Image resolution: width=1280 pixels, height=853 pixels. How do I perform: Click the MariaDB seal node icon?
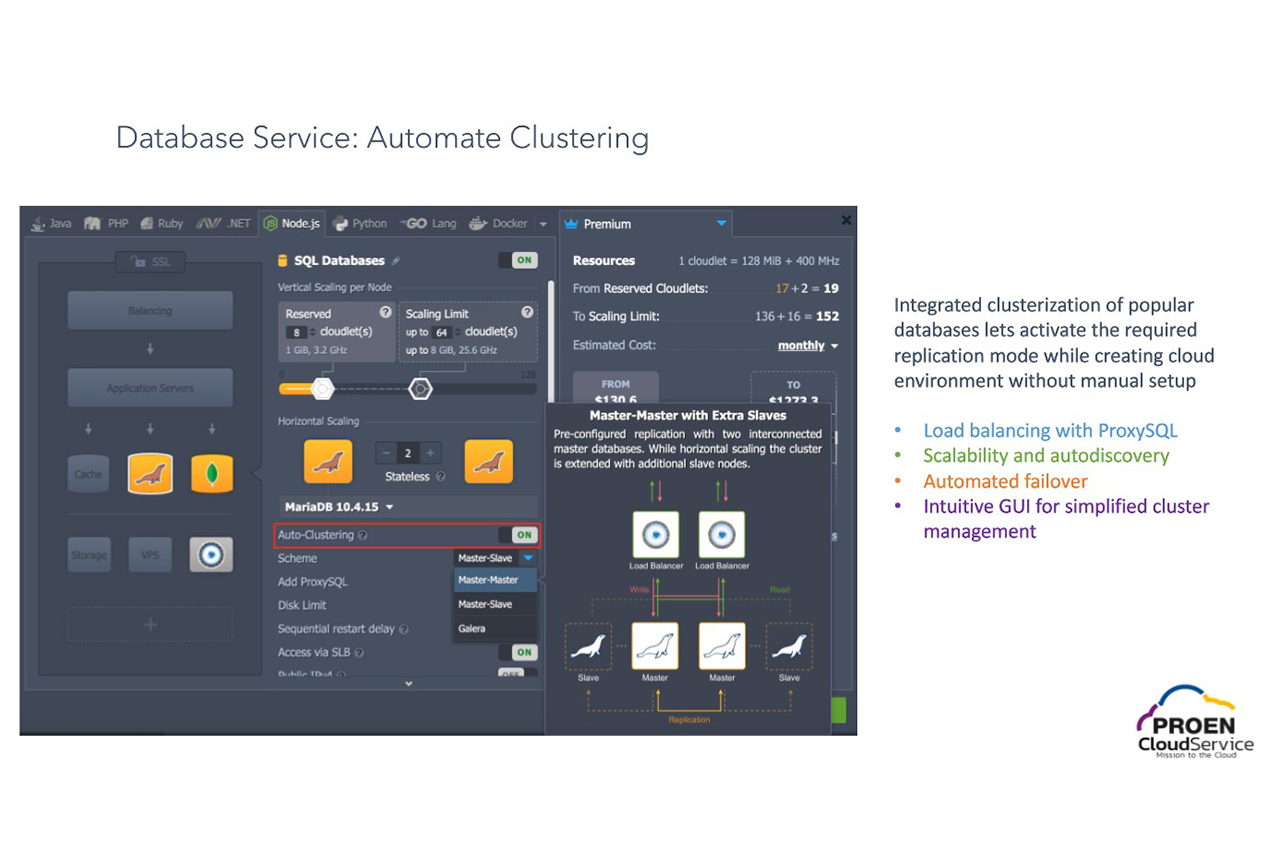point(328,462)
